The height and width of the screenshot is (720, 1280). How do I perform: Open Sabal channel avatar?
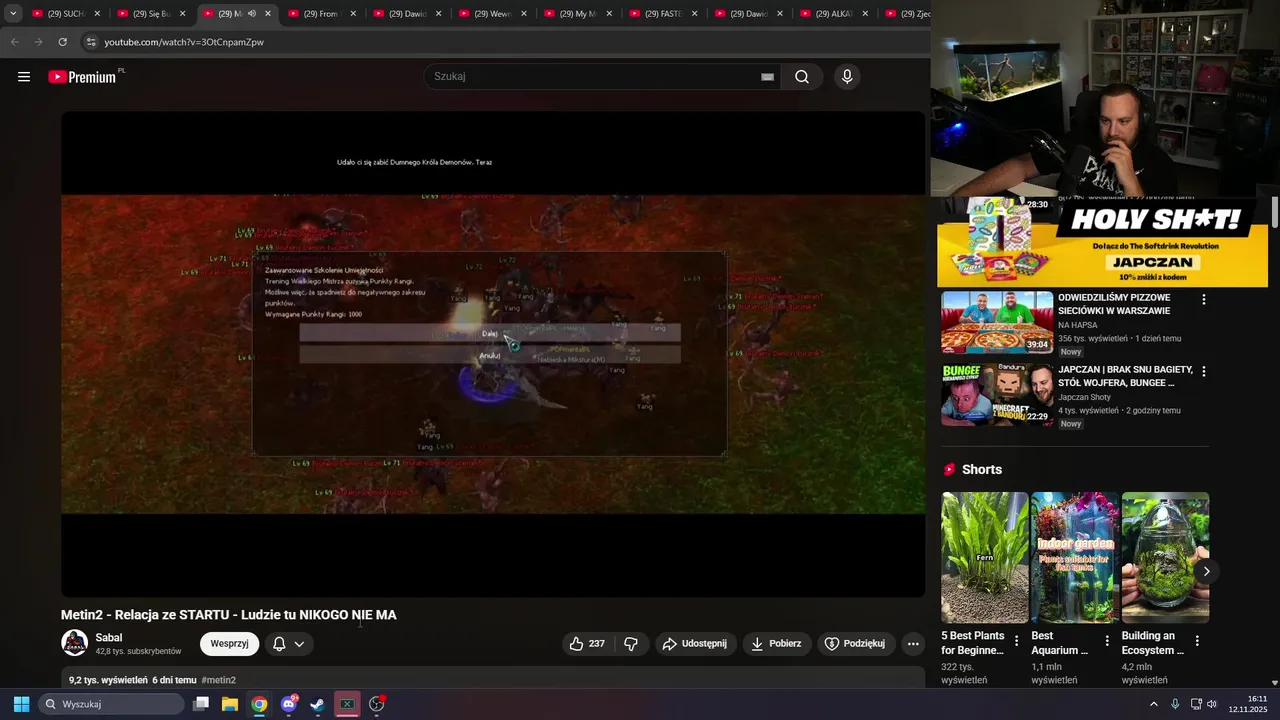tap(74, 643)
